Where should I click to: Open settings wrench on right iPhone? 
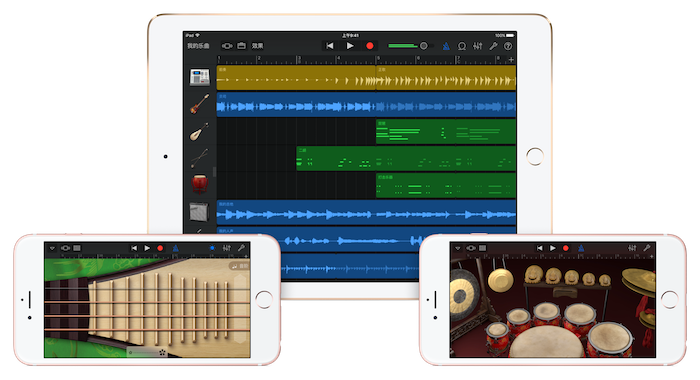click(646, 248)
